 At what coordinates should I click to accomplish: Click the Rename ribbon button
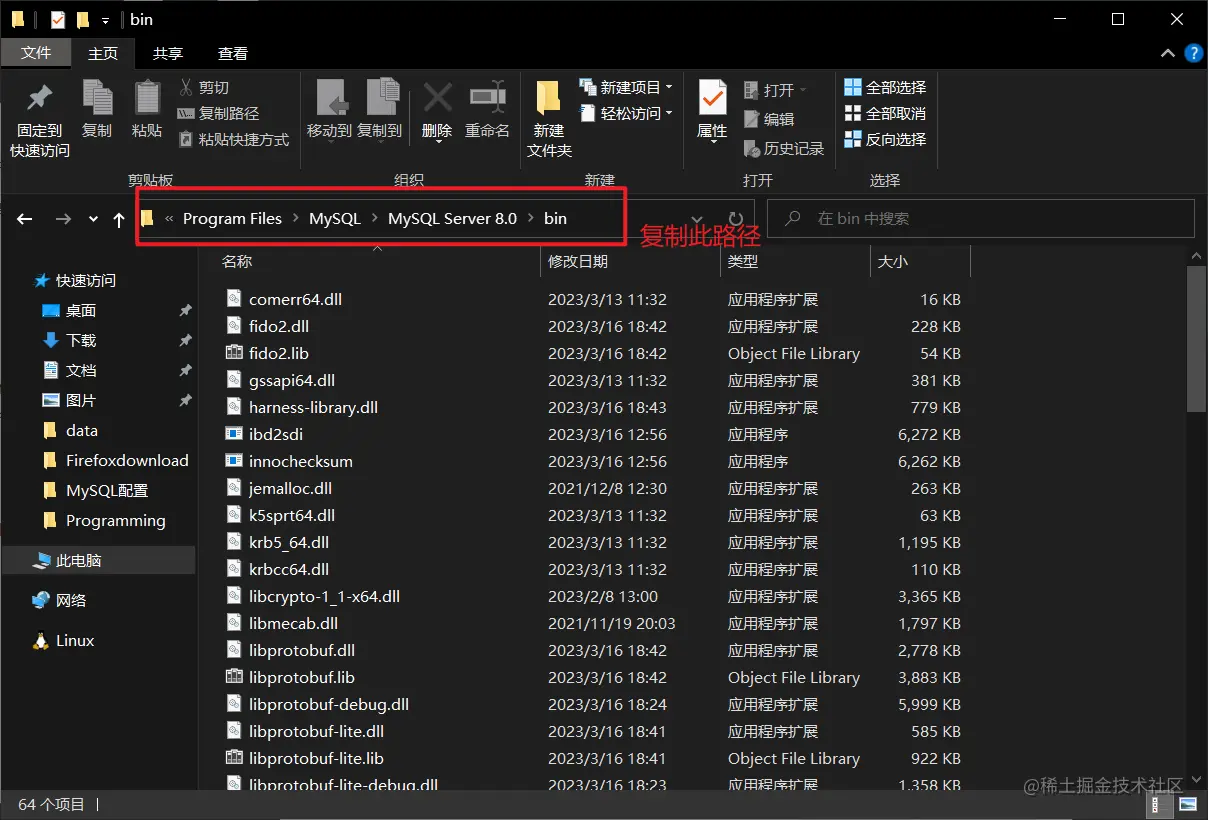(487, 109)
